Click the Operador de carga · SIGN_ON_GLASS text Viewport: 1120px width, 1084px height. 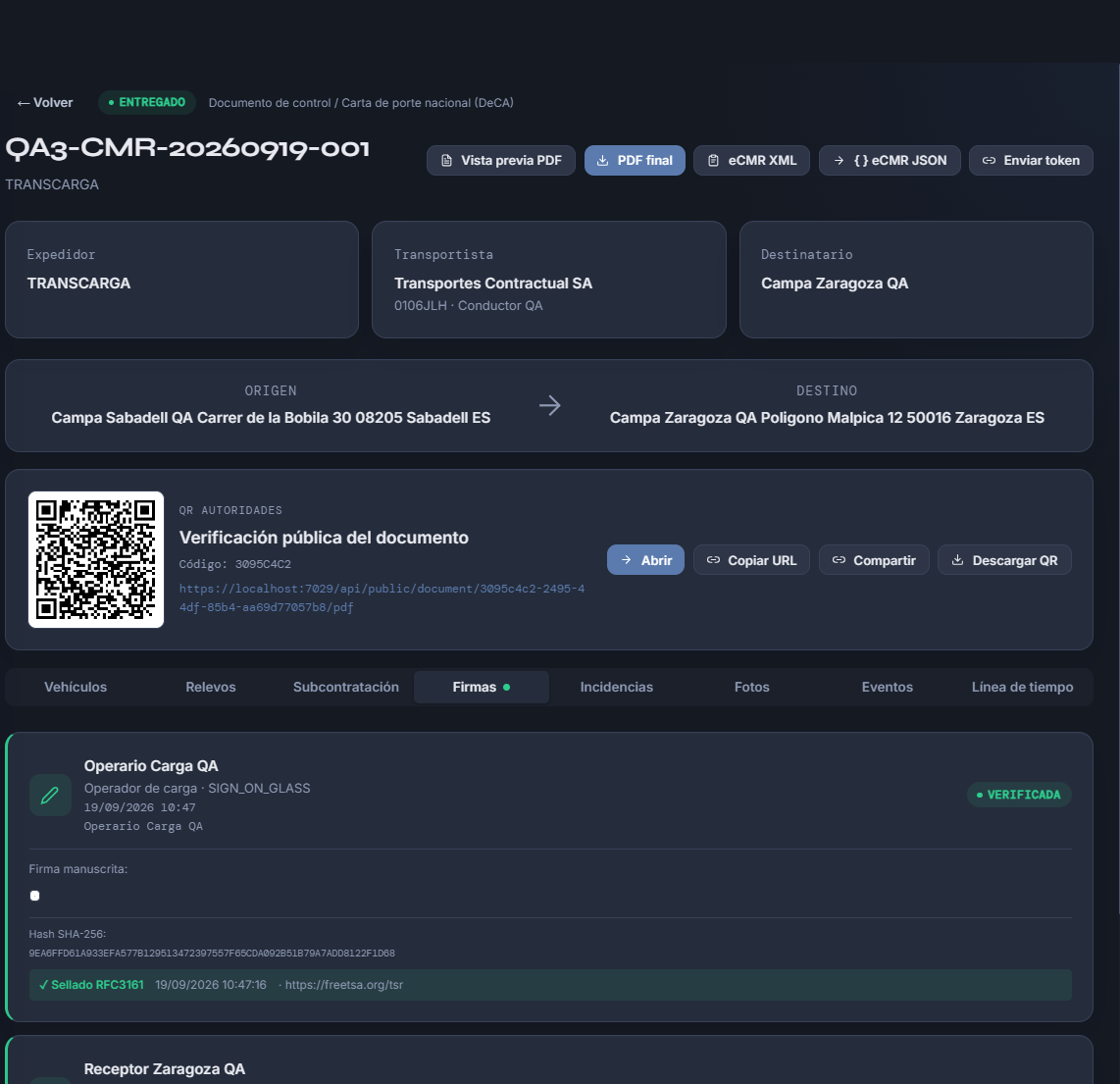pyautogui.click(x=197, y=788)
